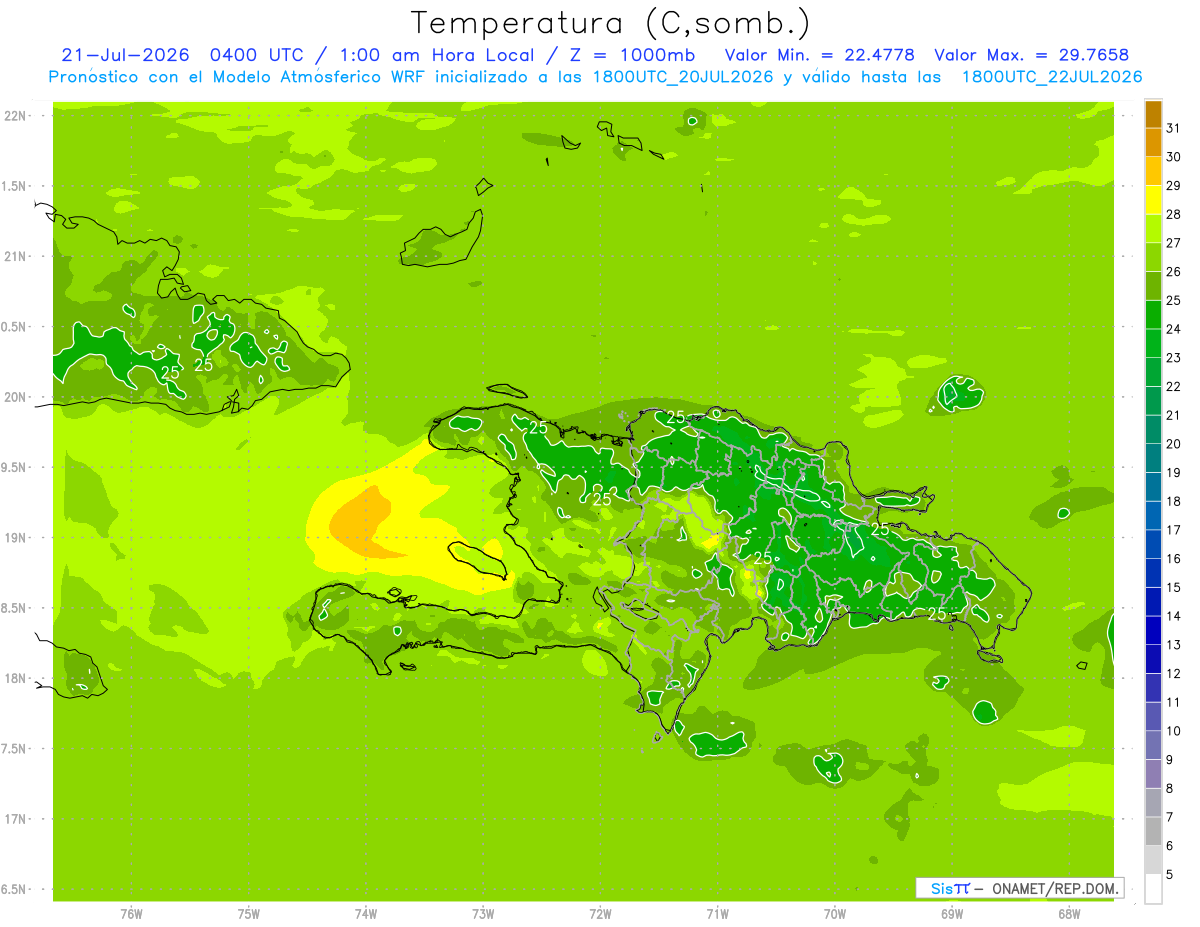
Task: Click the legend value 26
Action: click(1174, 271)
